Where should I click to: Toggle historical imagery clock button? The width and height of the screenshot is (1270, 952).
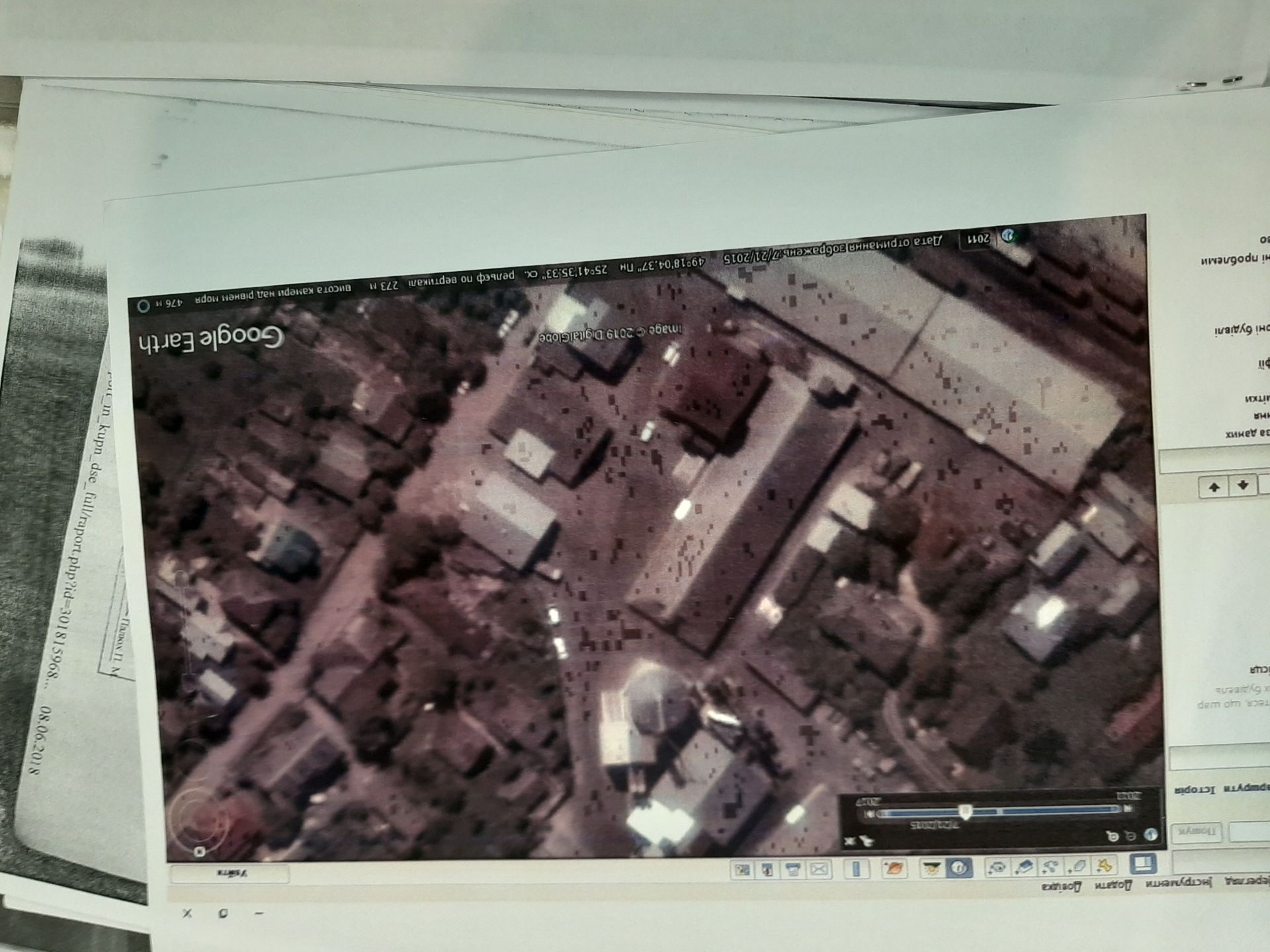point(960,867)
